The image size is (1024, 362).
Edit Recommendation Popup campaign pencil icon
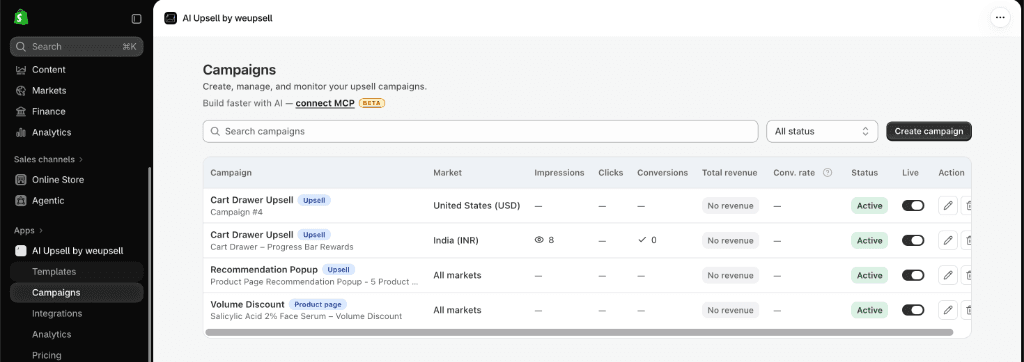(x=948, y=275)
